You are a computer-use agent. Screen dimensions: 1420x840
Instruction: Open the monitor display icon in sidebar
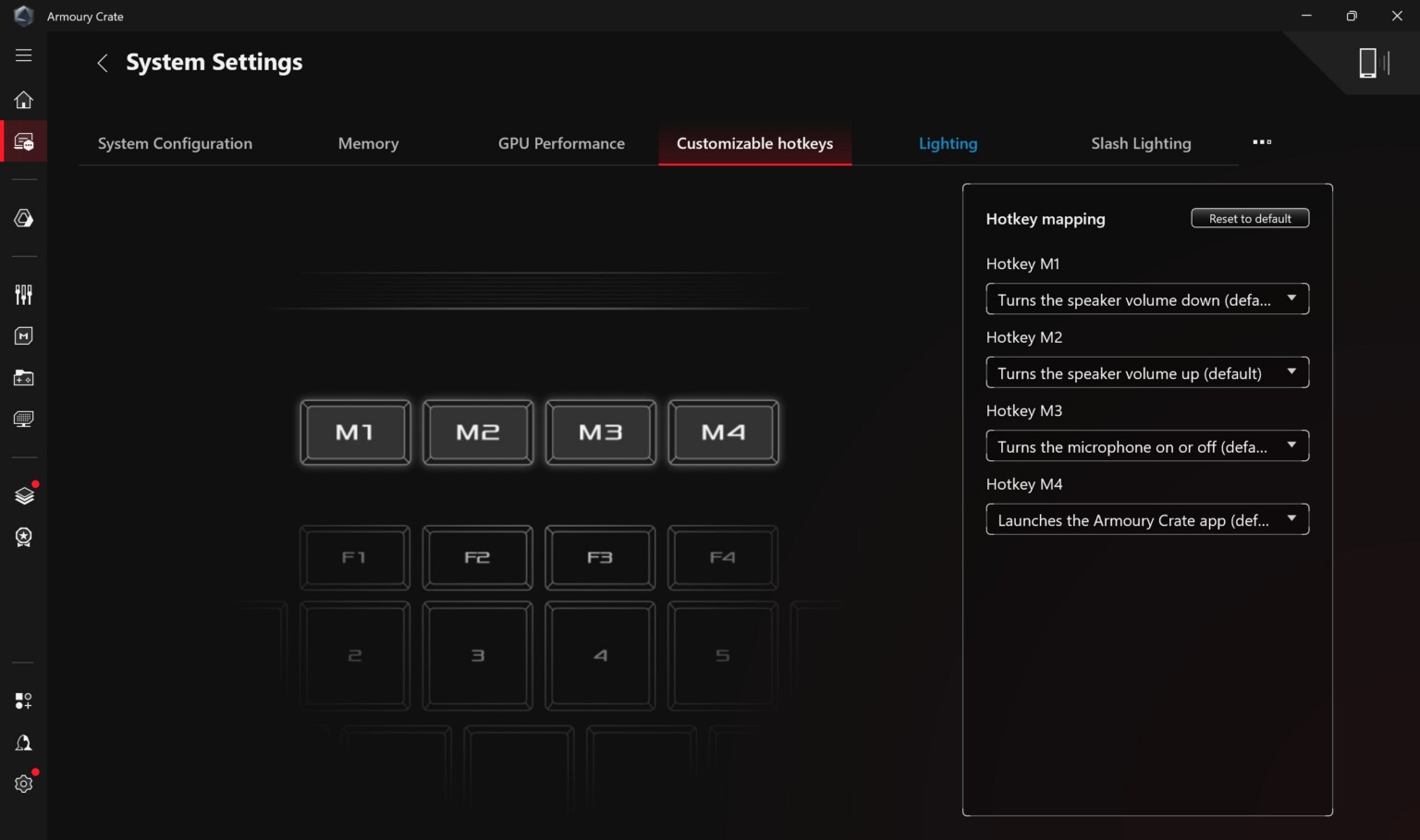24,420
